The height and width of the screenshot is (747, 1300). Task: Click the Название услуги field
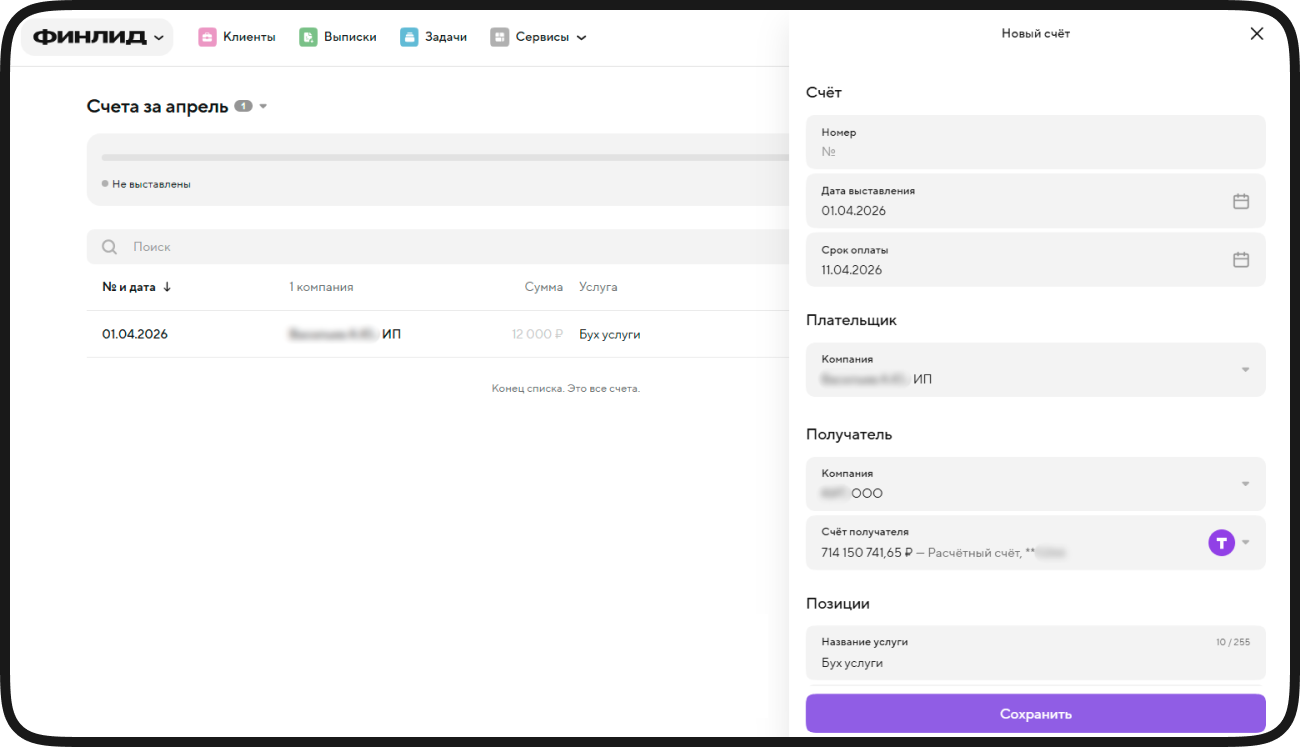[1036, 653]
